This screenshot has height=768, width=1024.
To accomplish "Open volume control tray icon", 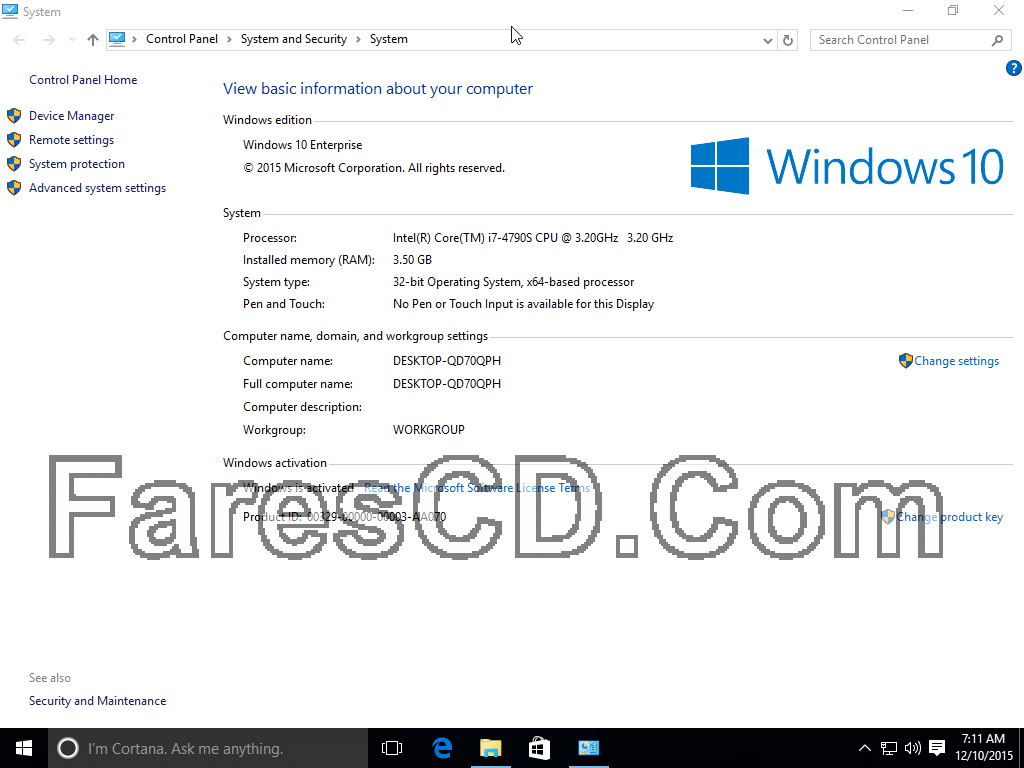I will click(x=912, y=748).
